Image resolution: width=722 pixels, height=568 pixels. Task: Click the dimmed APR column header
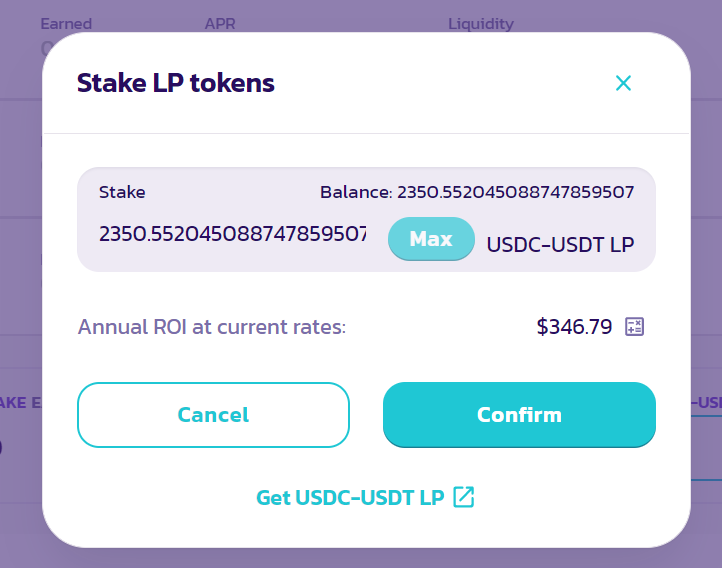tap(220, 23)
